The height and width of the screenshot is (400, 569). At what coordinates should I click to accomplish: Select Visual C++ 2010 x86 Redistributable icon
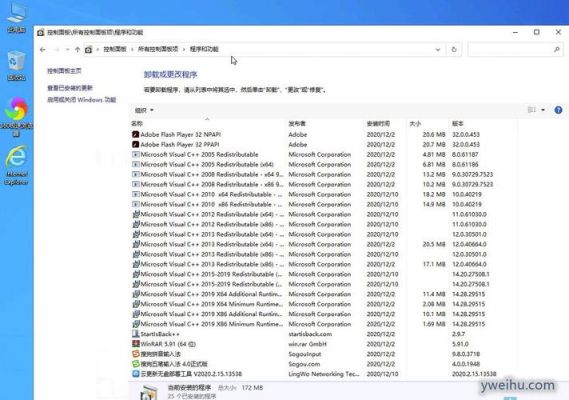pos(136,204)
